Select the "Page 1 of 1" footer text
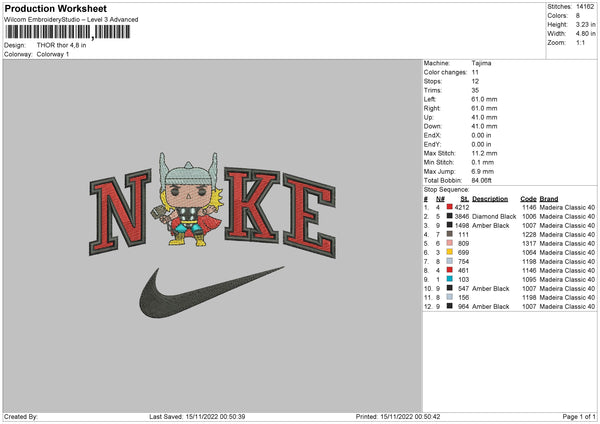 point(579,416)
